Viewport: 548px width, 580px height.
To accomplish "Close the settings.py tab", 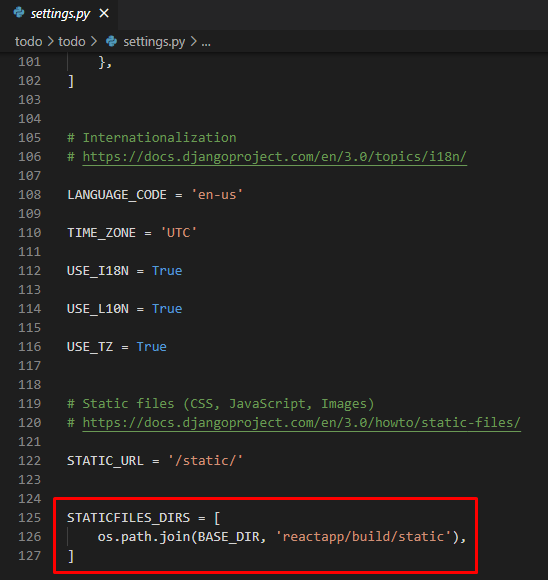I will (104, 14).
